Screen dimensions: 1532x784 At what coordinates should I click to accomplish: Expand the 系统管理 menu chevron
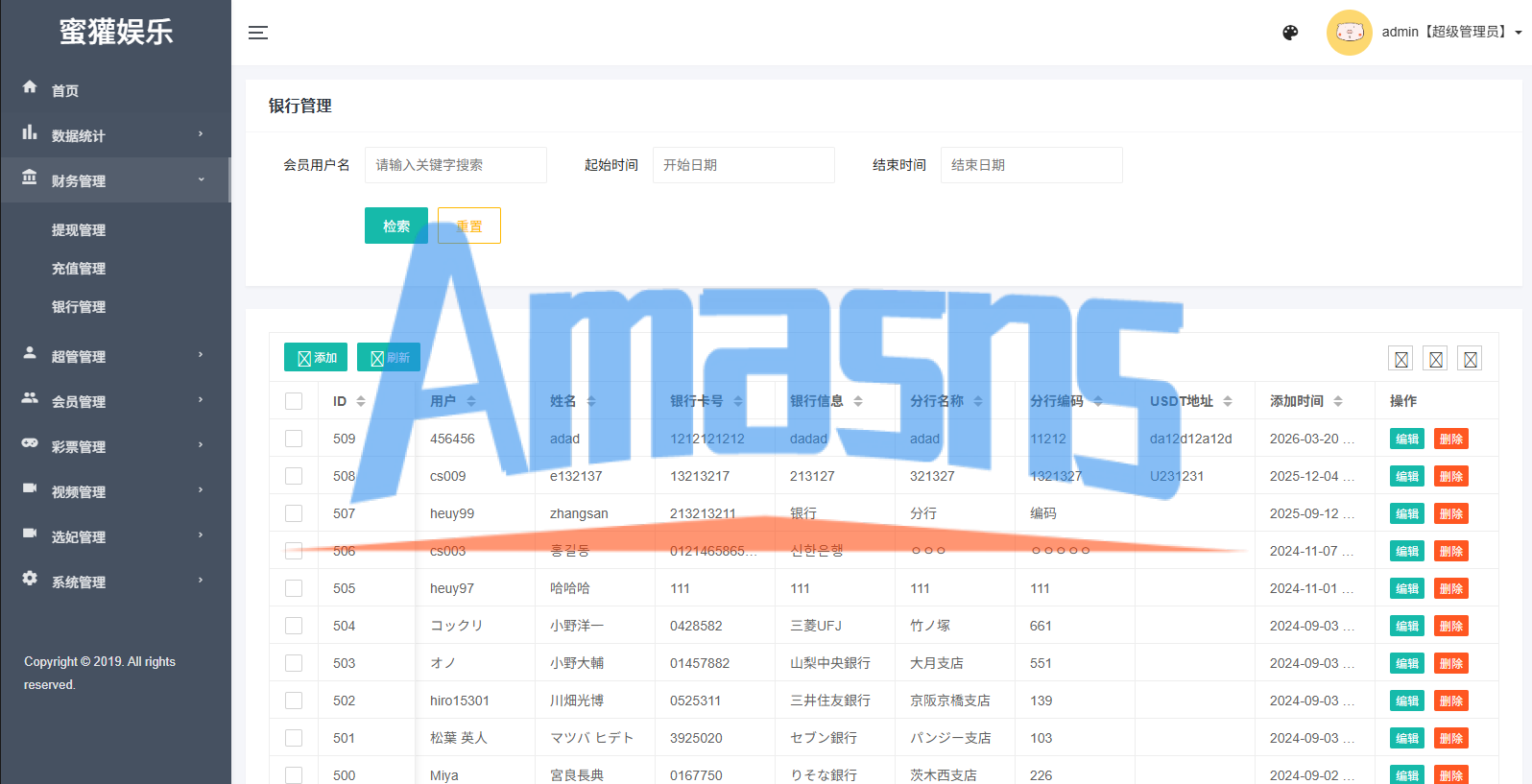click(x=201, y=580)
